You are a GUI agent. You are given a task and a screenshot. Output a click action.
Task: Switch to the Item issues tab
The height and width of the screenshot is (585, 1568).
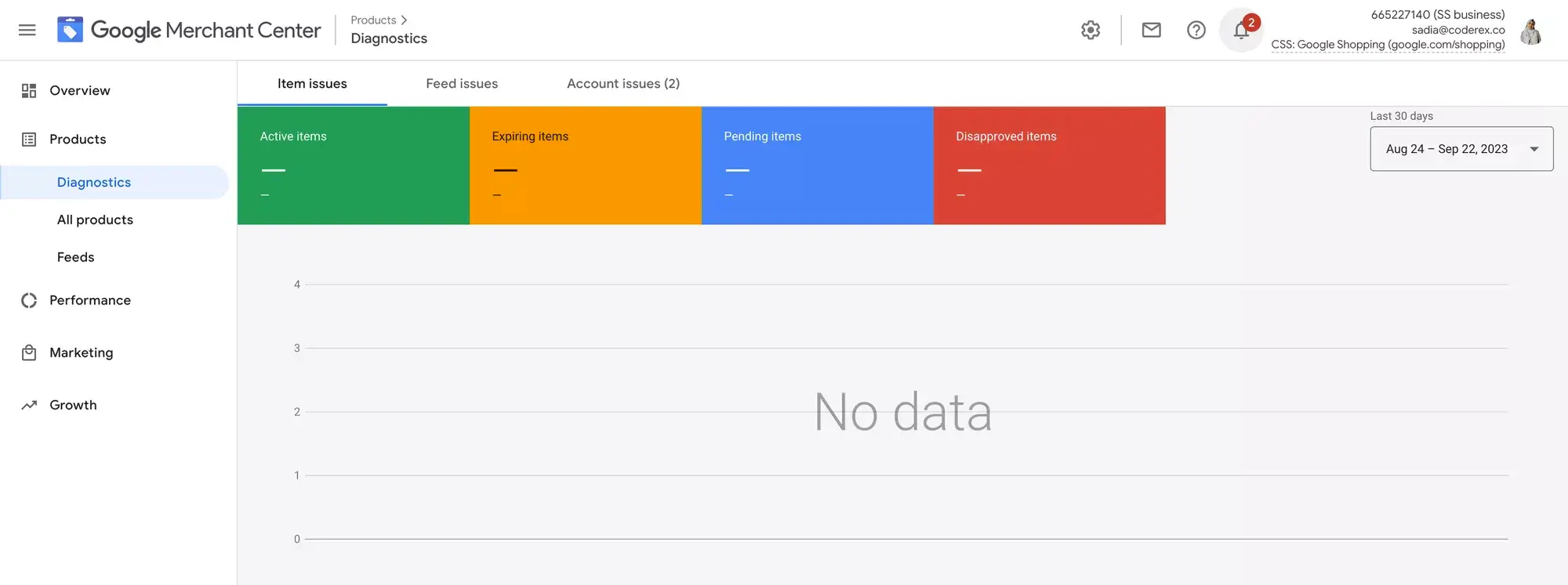coord(312,84)
